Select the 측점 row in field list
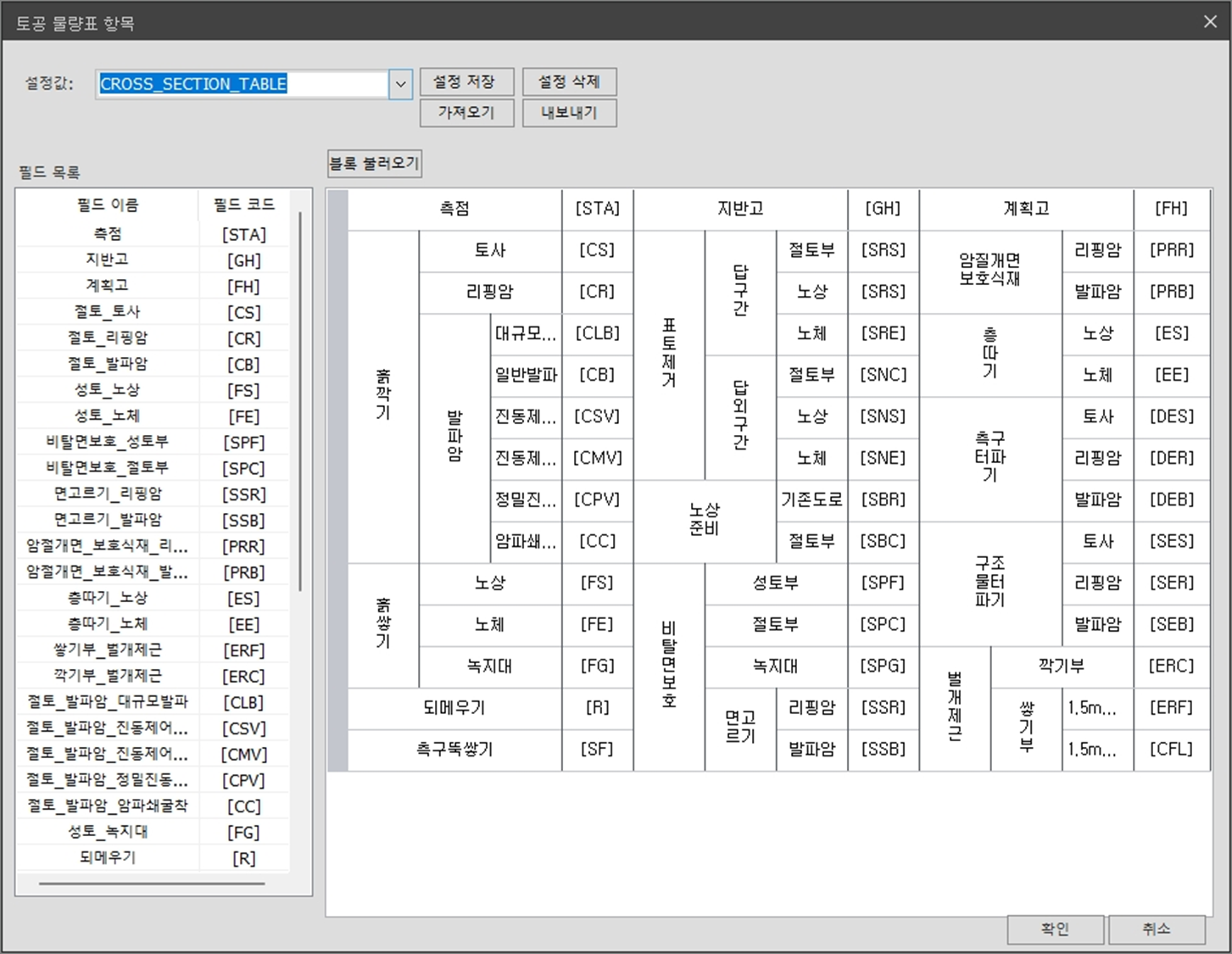The width and height of the screenshot is (1232, 954). 153,234
